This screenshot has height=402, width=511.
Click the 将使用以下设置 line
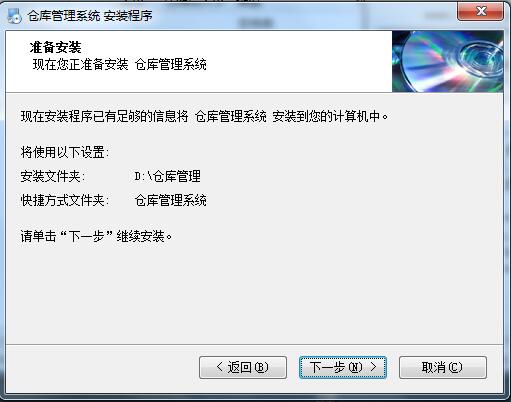coord(65,152)
